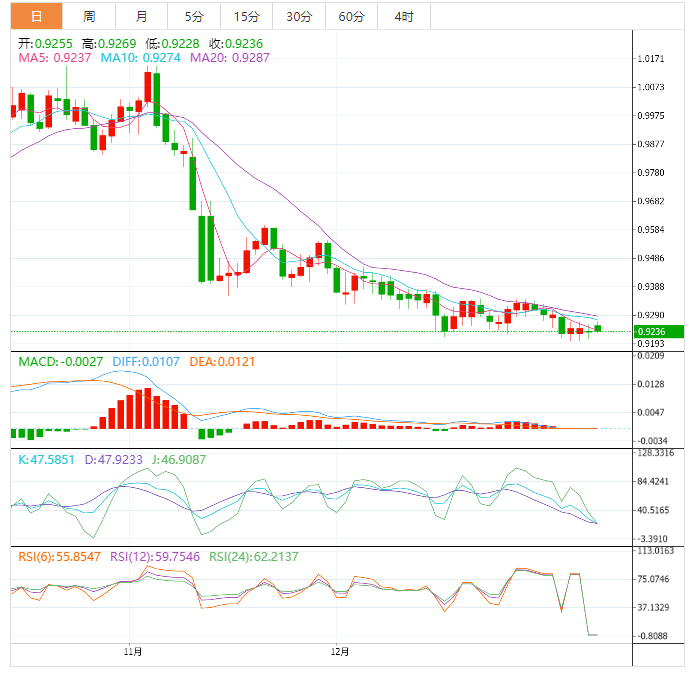The height and width of the screenshot is (677, 691).
Task: Click the 84.4241 KDJ axis label
Action: [x=653, y=482]
